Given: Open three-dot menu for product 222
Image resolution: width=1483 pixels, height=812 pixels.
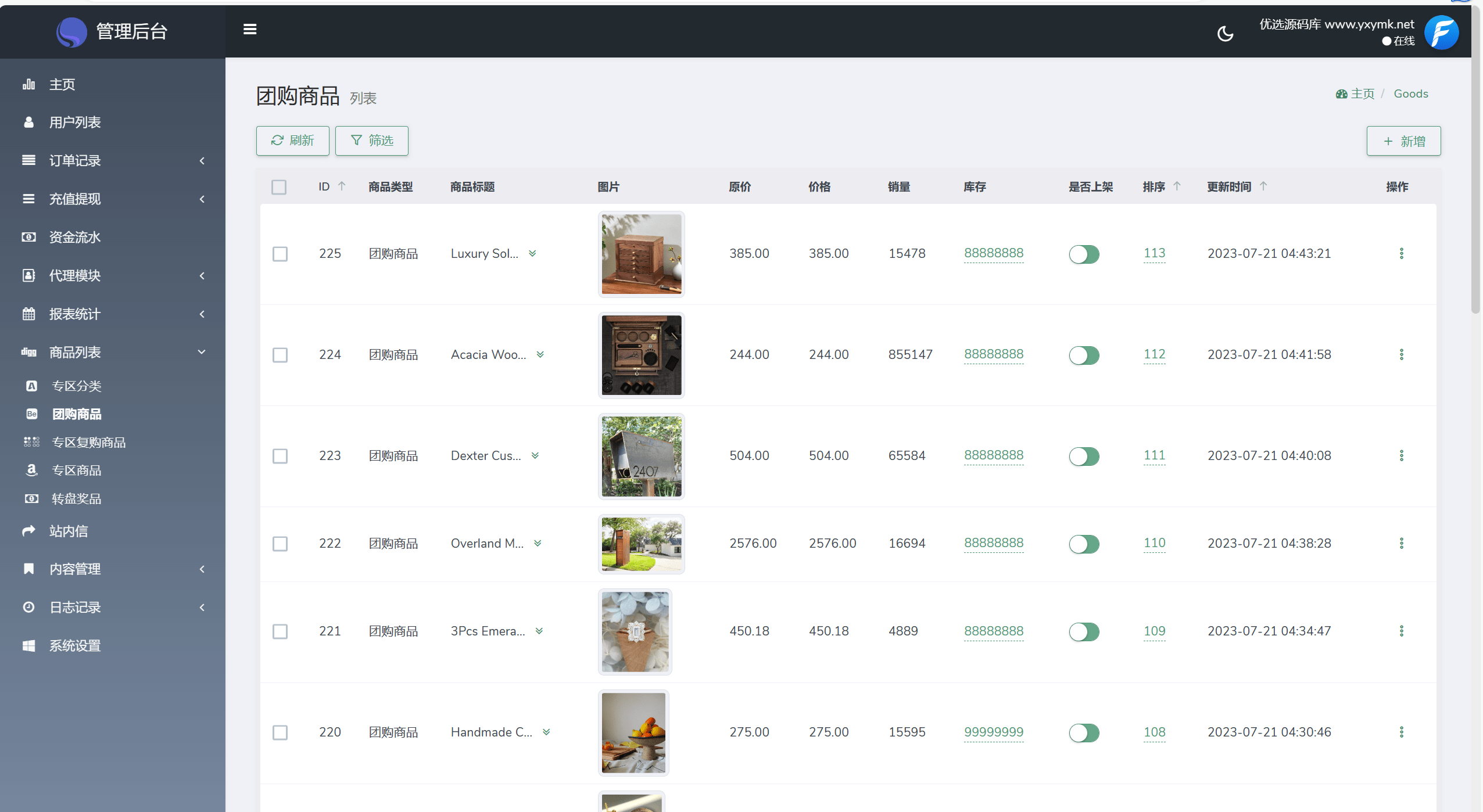Looking at the screenshot, I should 1401,543.
